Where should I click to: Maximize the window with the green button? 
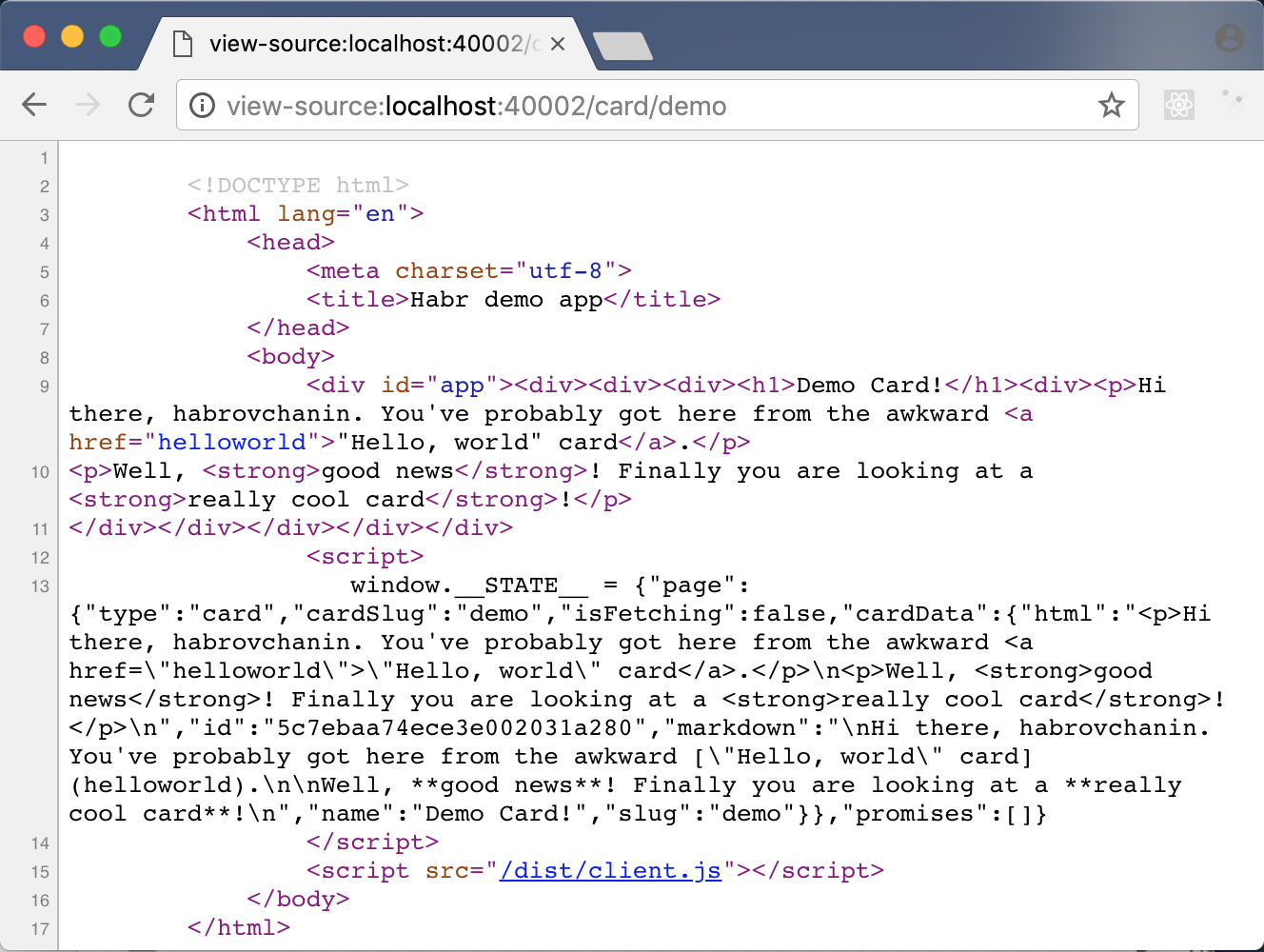tap(110, 36)
